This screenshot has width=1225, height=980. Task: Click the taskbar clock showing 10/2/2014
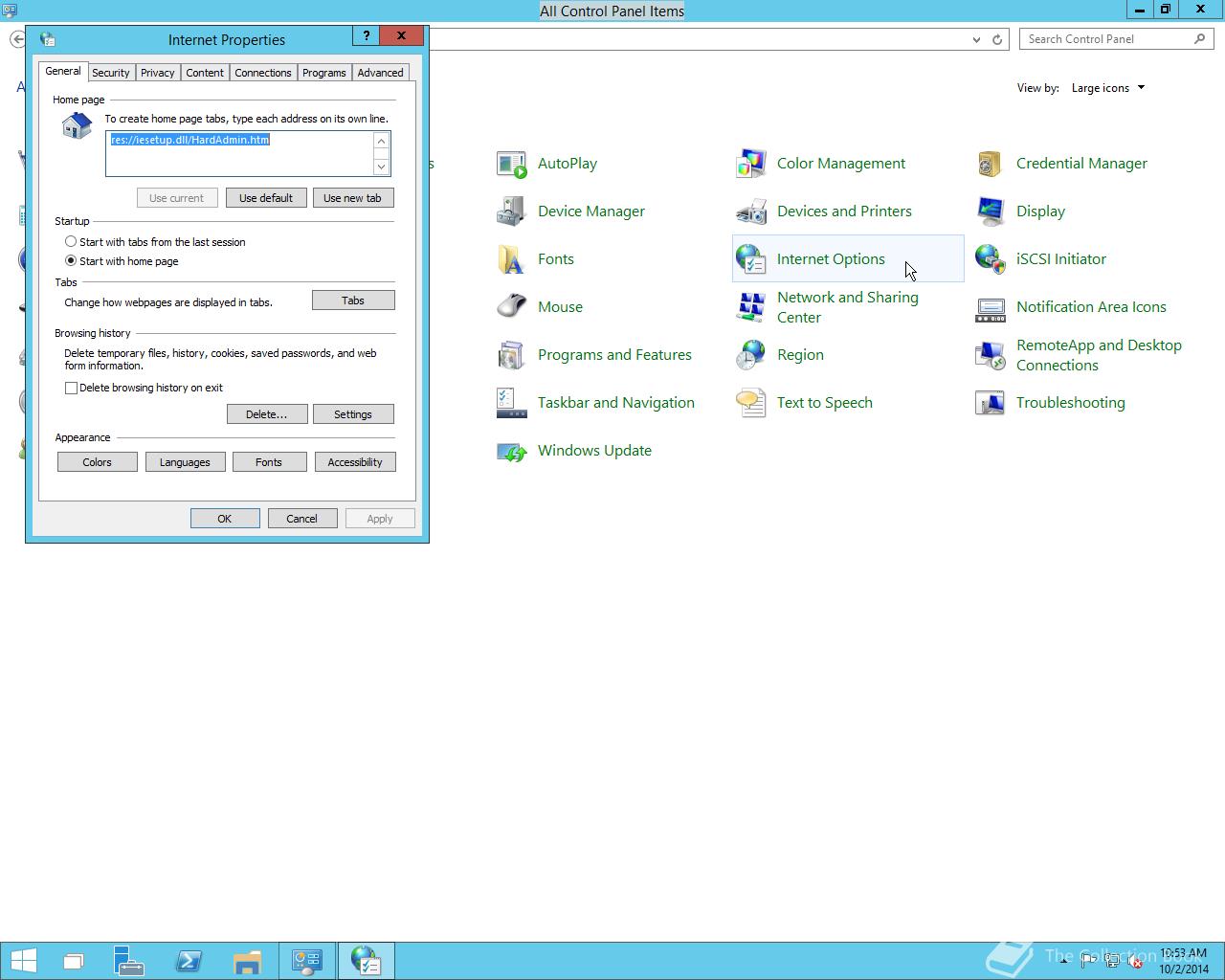pos(1184,961)
